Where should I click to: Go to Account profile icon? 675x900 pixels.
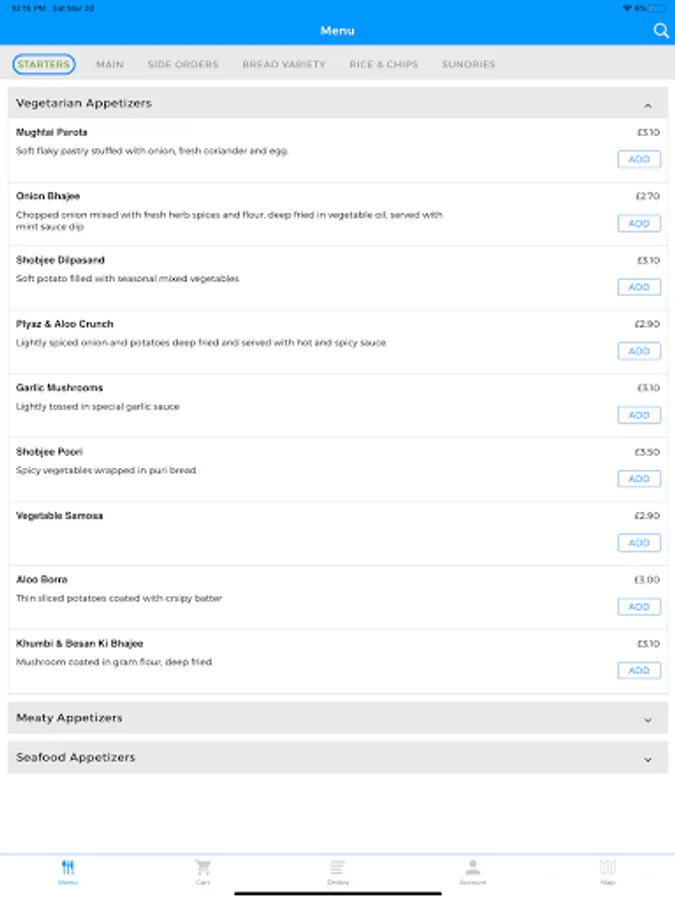[473, 867]
